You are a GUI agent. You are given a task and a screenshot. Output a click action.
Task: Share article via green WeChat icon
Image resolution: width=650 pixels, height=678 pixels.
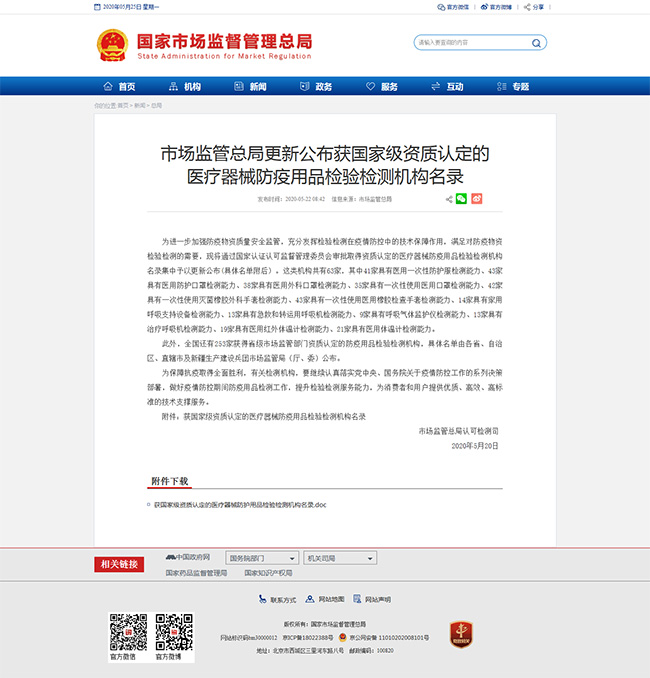click(x=461, y=199)
